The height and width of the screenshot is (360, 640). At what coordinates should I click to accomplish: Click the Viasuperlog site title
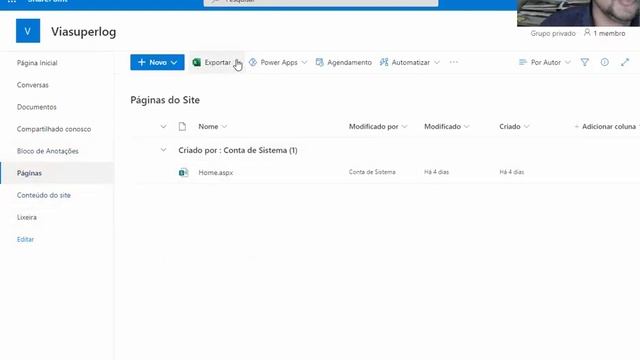(84, 32)
